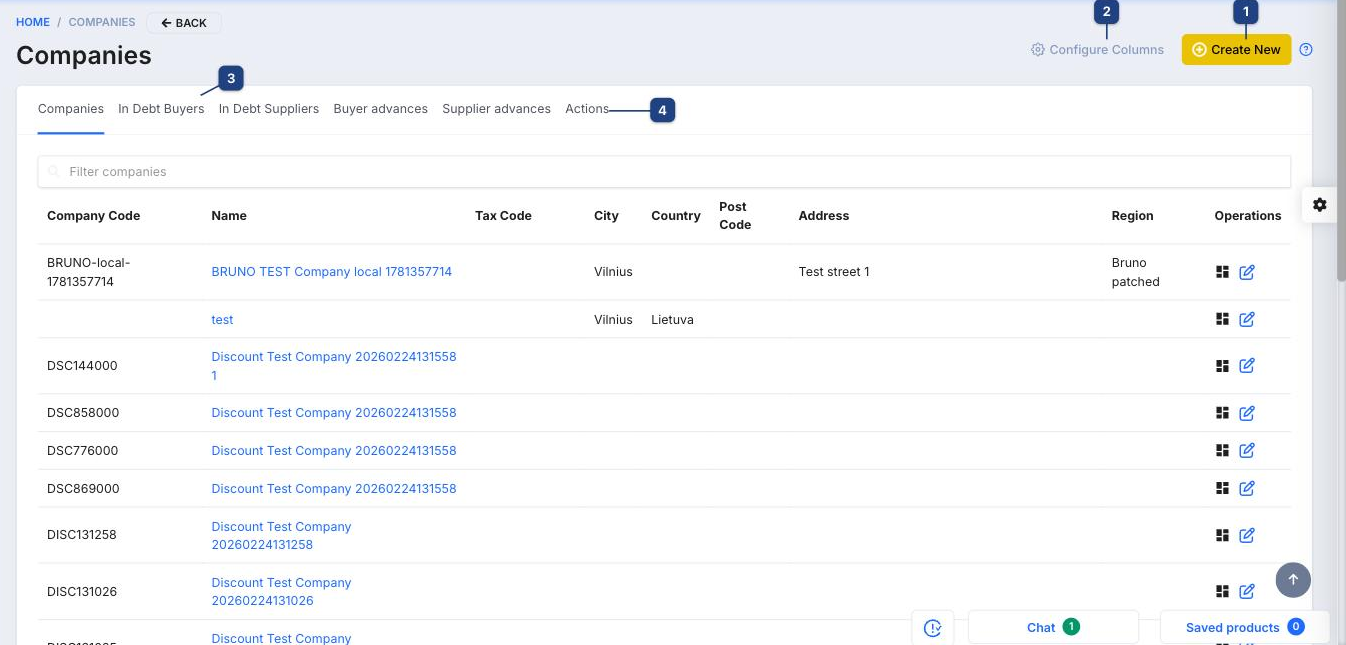
Task: Edit the BRUNO TEST Company row
Action: [x=1247, y=272]
